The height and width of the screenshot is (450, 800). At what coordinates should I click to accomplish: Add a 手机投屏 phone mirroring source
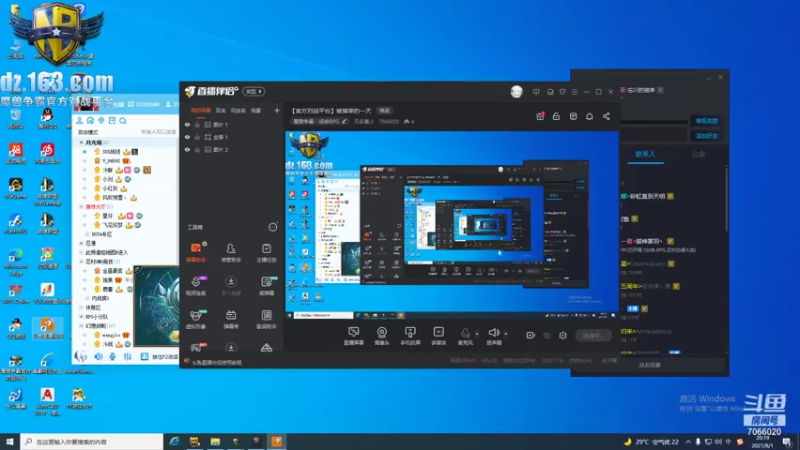[410, 336]
